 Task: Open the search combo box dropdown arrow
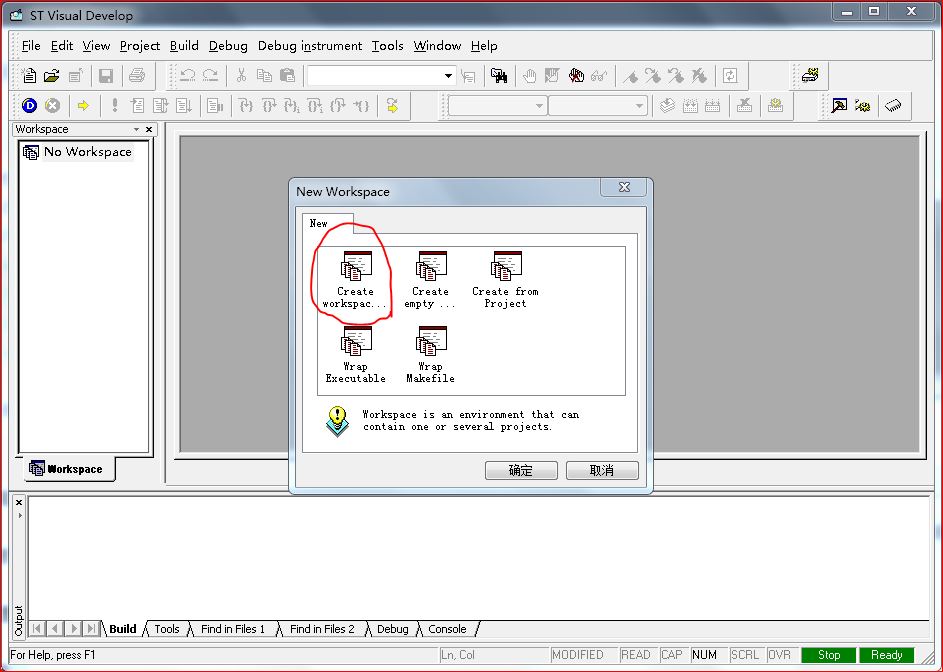coord(448,76)
